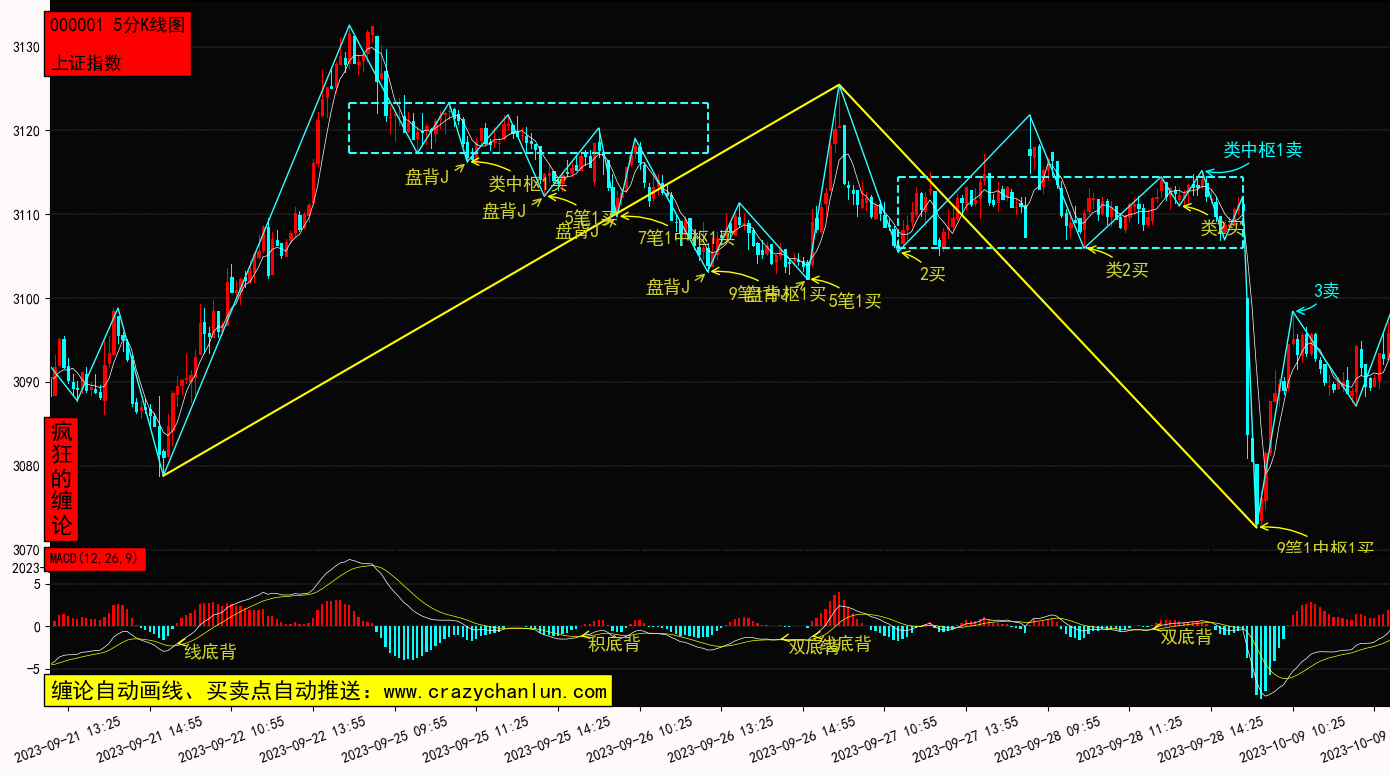1390x775 pixels.
Task: Click the 7笔1中枢1买 annotation label
Action: [x=686, y=237]
